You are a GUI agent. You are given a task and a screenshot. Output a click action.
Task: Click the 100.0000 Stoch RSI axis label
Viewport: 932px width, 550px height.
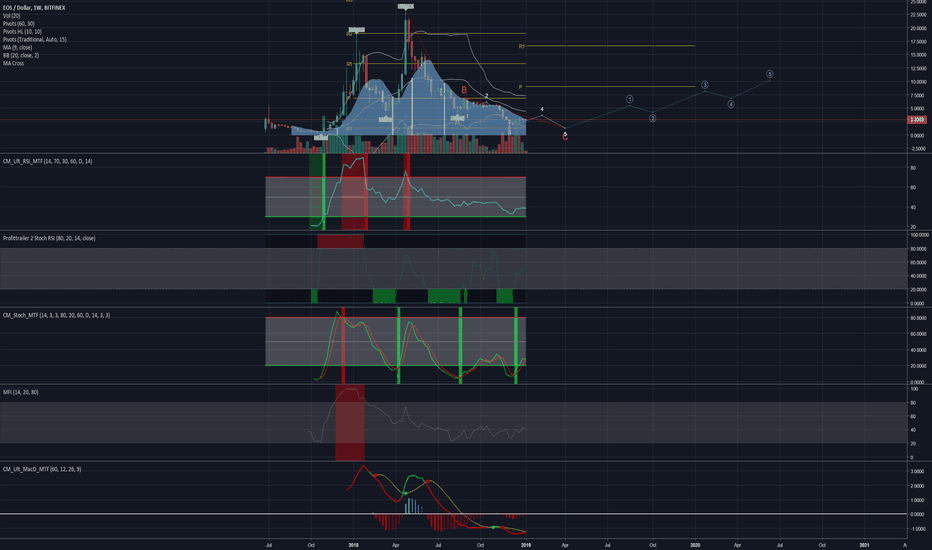point(918,235)
